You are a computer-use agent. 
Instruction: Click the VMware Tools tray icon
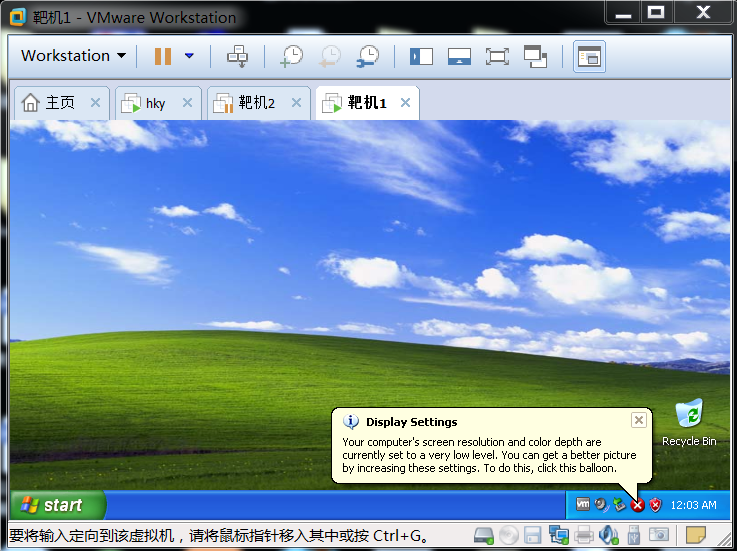click(583, 504)
